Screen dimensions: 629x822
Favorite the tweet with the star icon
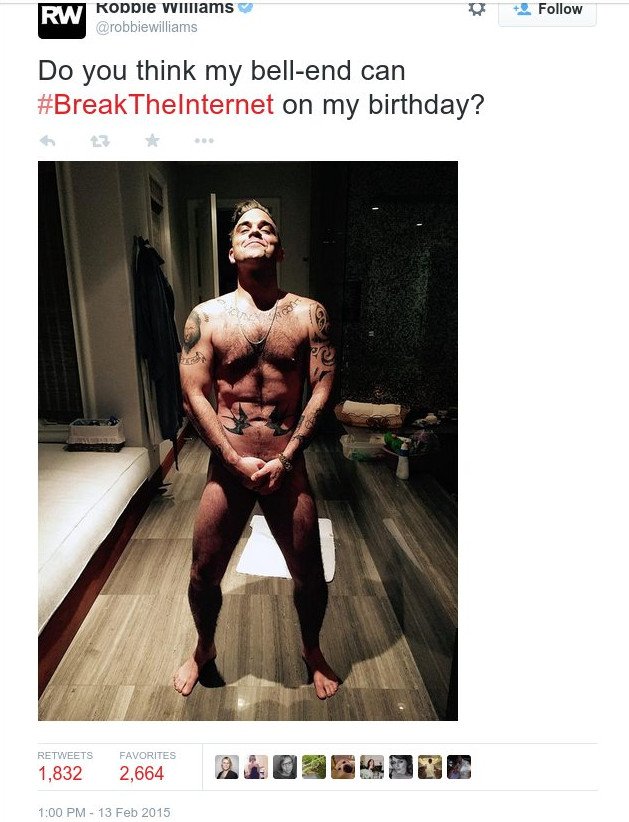153,140
